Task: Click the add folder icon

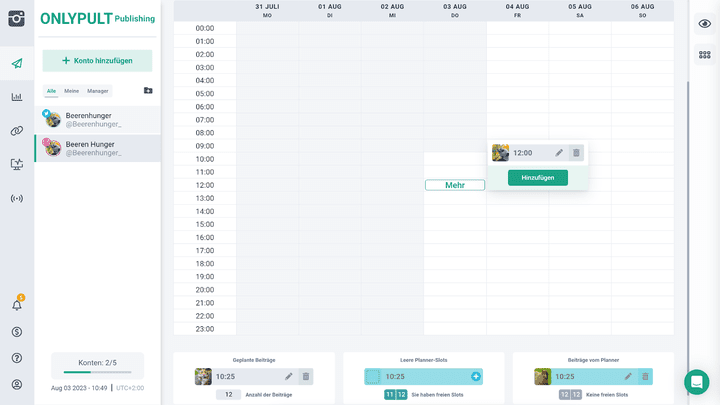Action: pos(148,90)
